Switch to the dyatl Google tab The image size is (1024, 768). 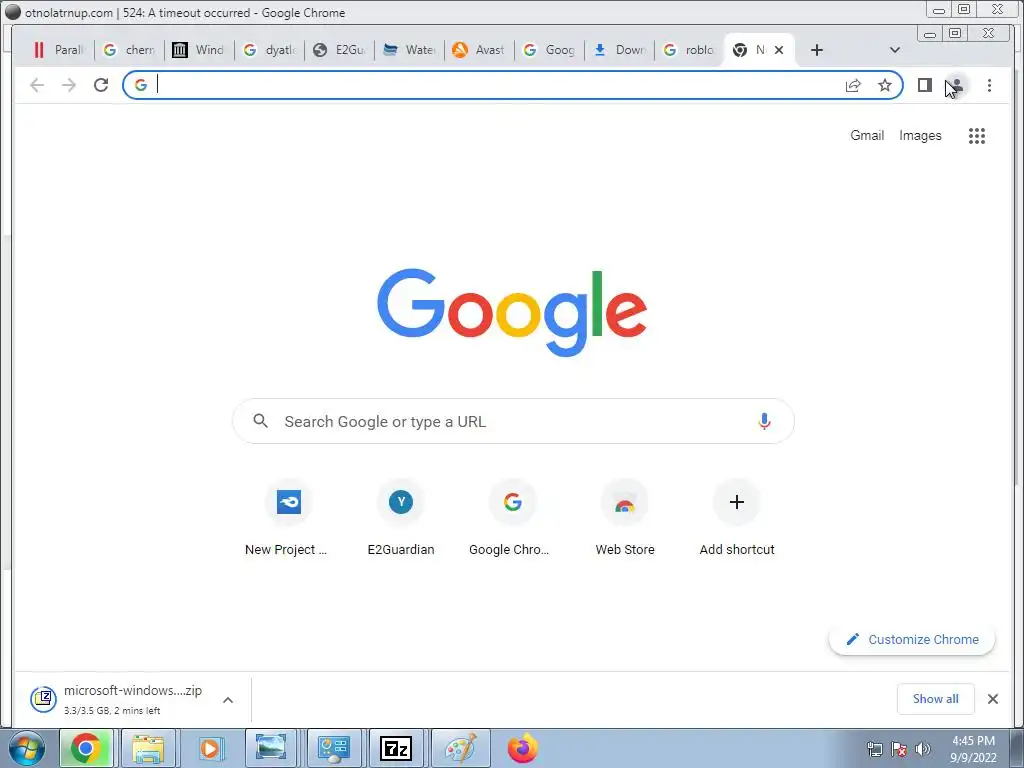269,50
